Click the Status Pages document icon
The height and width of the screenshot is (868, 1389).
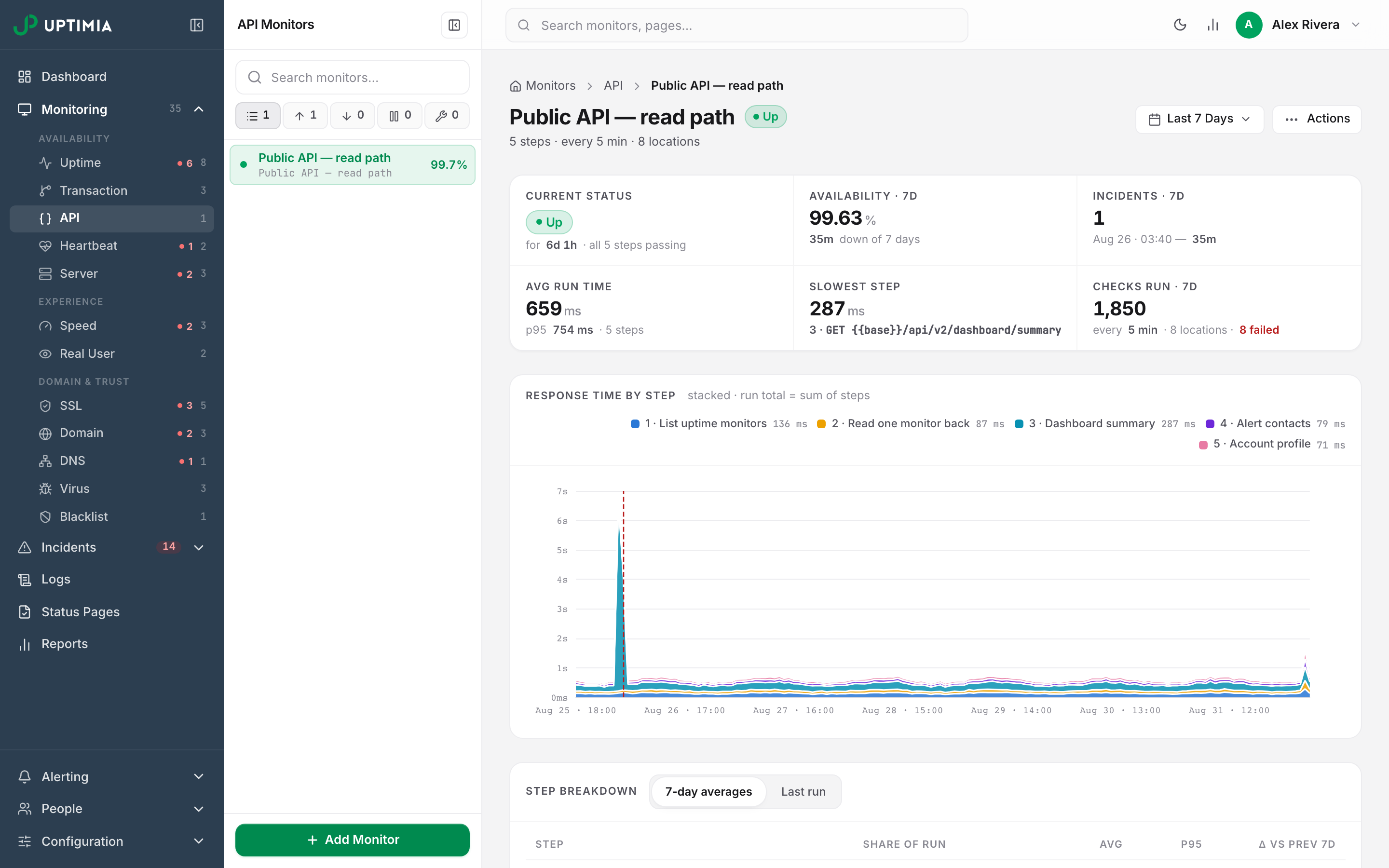pos(25,612)
